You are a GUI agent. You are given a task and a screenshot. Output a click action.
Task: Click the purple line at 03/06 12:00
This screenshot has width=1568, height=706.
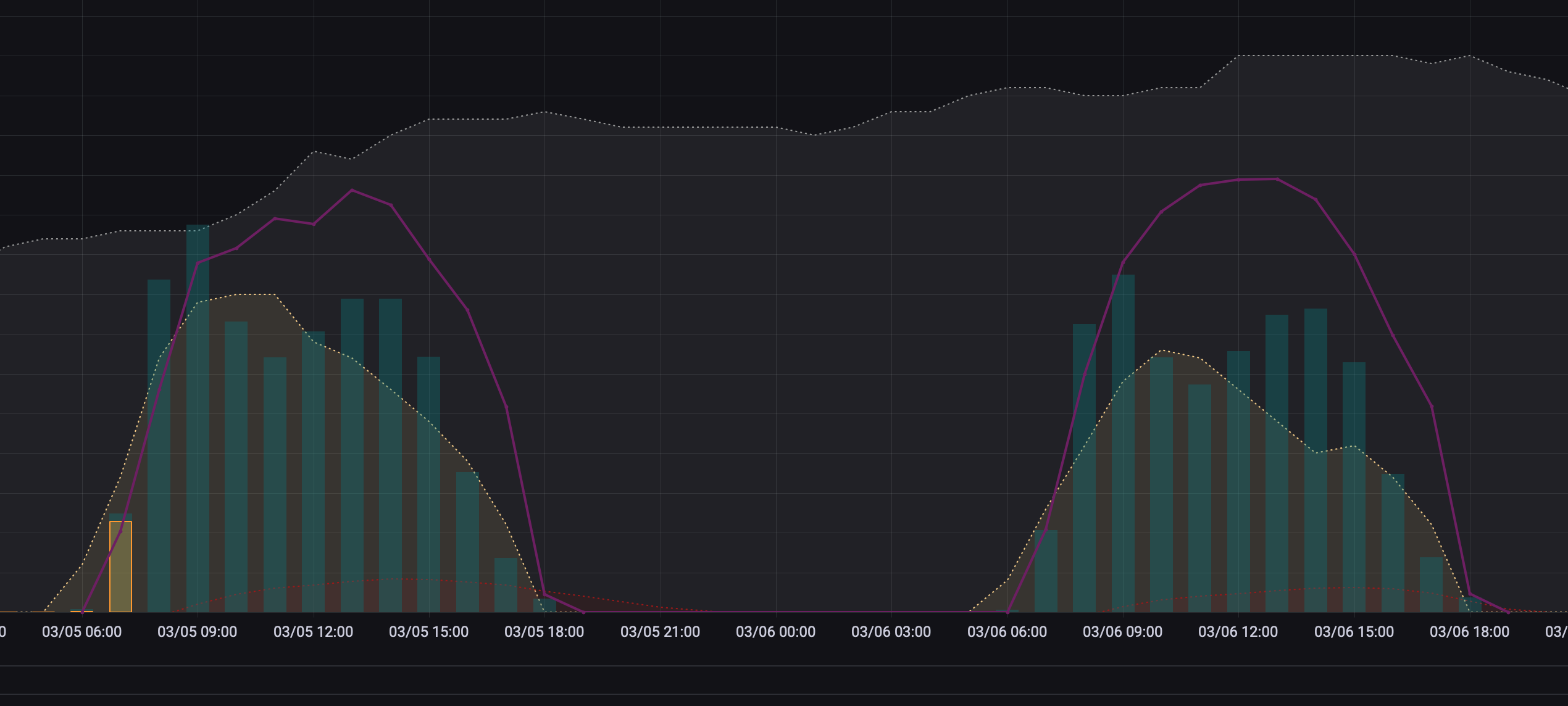[x=1238, y=180]
